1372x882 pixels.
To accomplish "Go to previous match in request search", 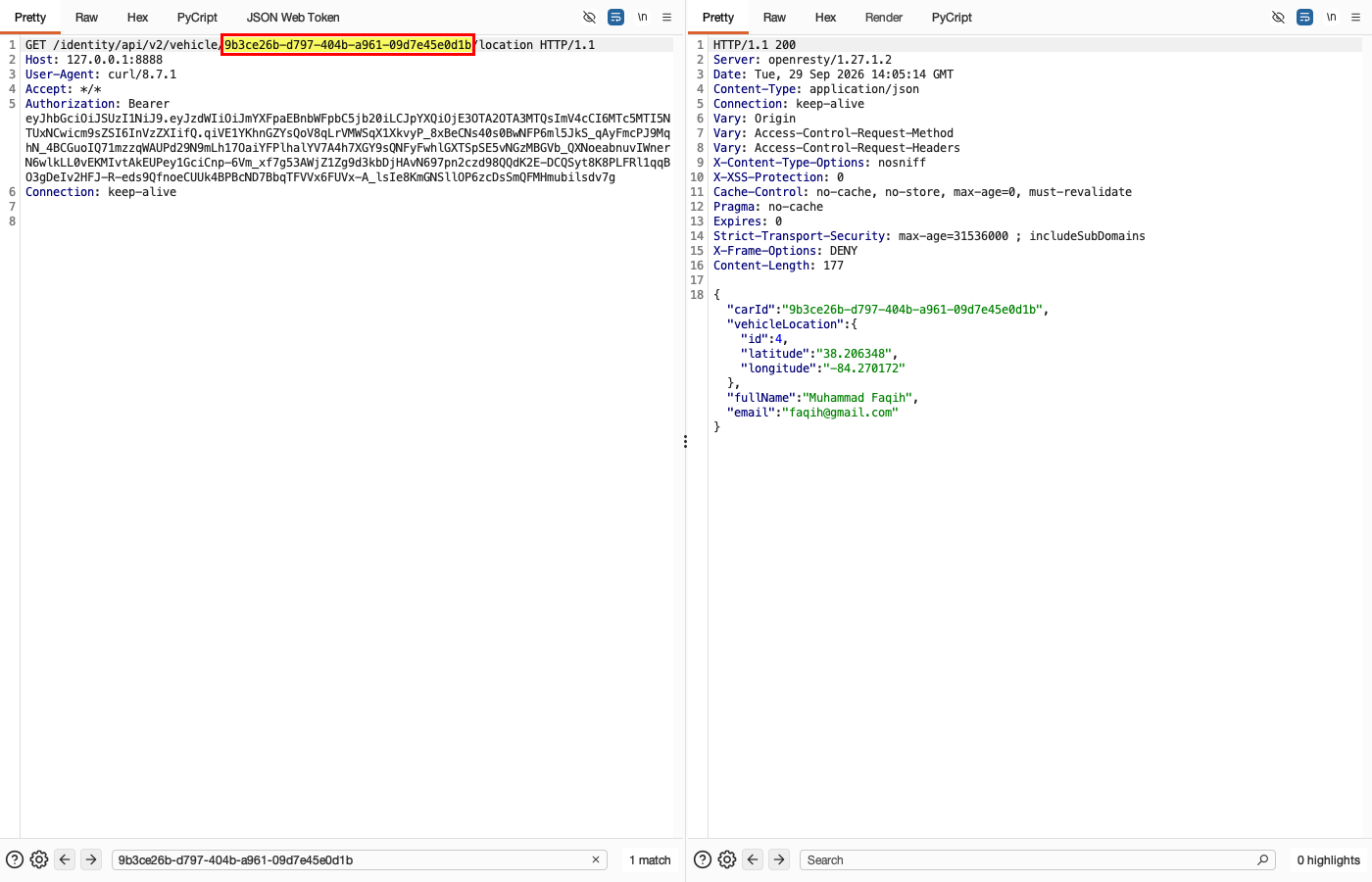I will pyautogui.click(x=65, y=859).
